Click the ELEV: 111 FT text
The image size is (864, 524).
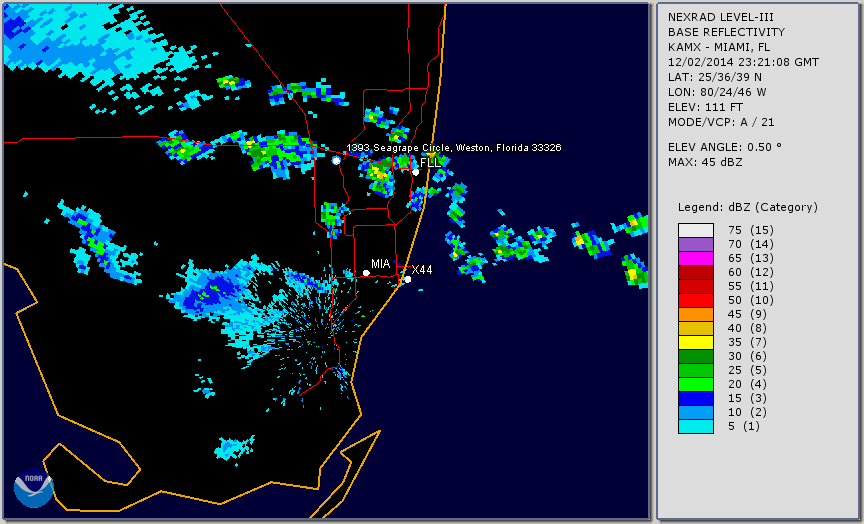pos(705,107)
